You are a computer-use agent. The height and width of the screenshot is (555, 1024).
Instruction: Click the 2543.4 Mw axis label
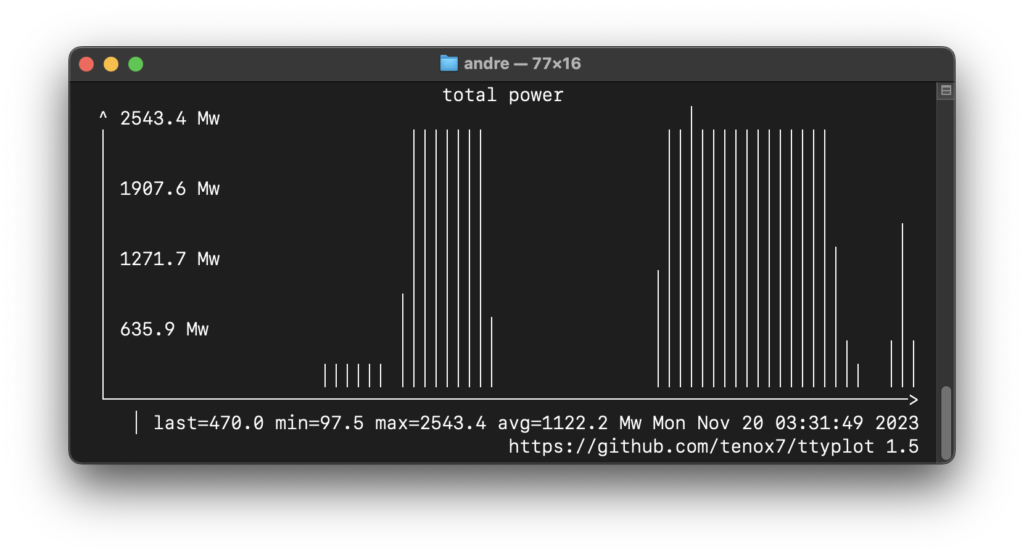pos(169,119)
